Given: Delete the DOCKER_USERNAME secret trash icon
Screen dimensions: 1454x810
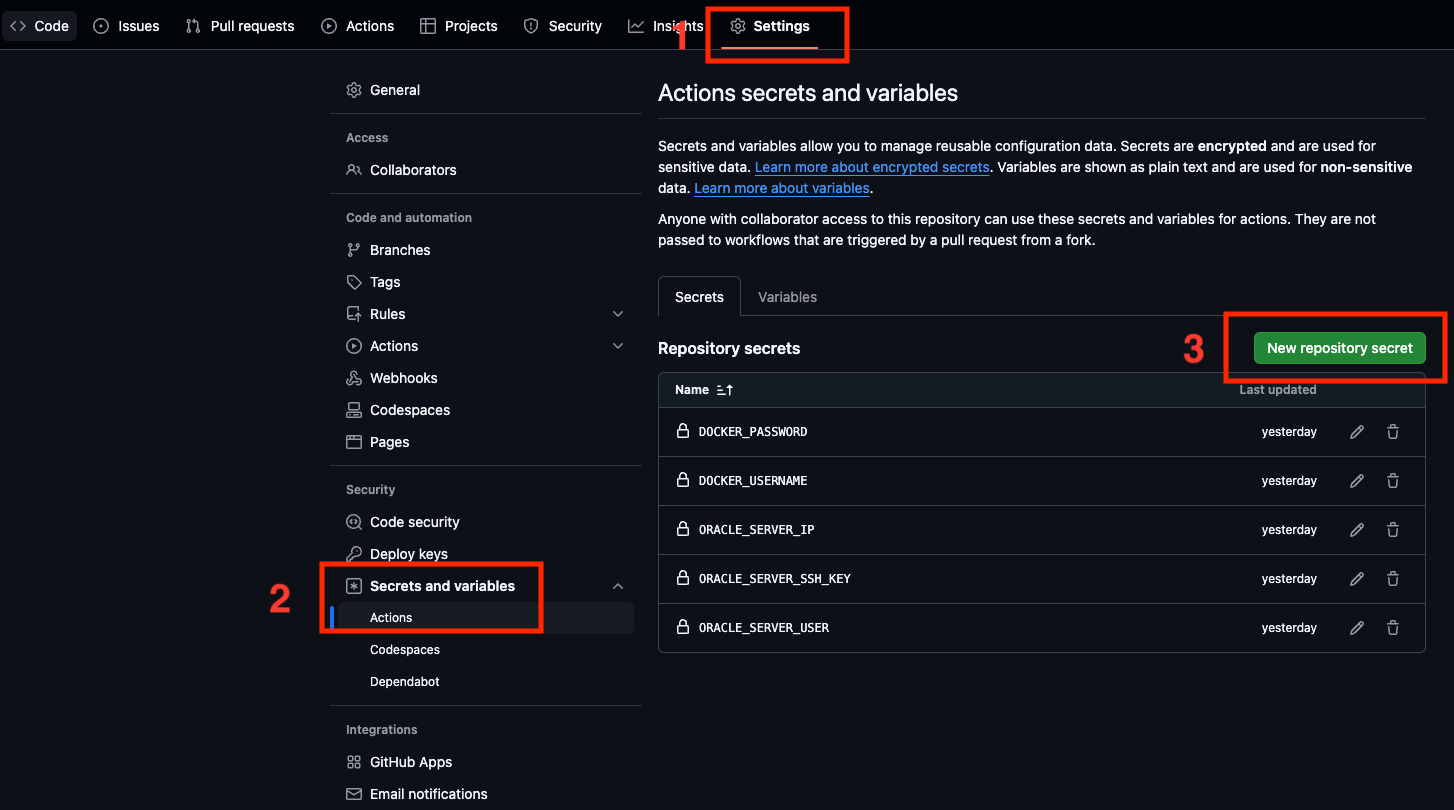Looking at the screenshot, I should click(1393, 481).
